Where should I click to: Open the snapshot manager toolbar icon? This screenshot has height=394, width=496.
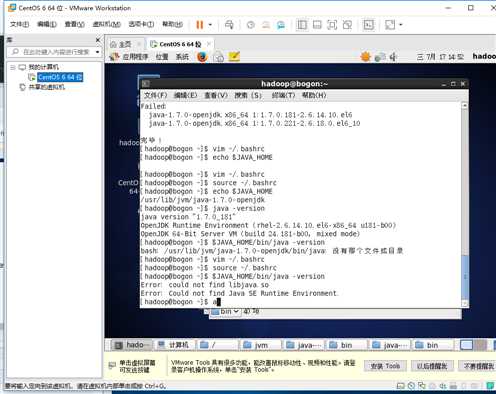pyautogui.click(x=281, y=25)
